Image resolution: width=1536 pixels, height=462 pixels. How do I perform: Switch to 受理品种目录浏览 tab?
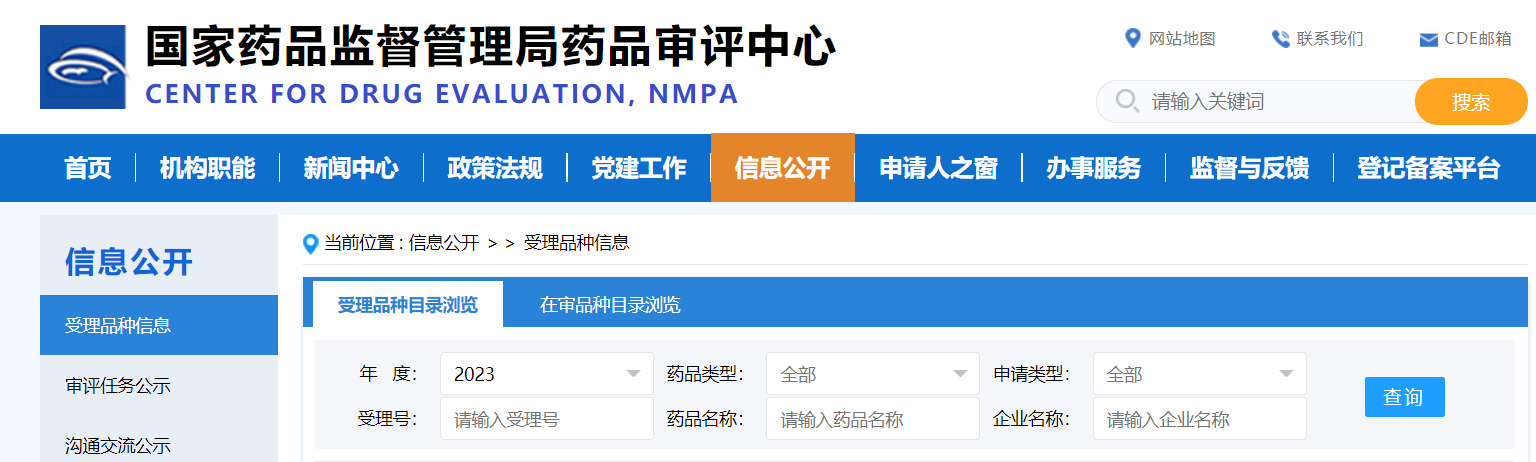pyautogui.click(x=407, y=304)
